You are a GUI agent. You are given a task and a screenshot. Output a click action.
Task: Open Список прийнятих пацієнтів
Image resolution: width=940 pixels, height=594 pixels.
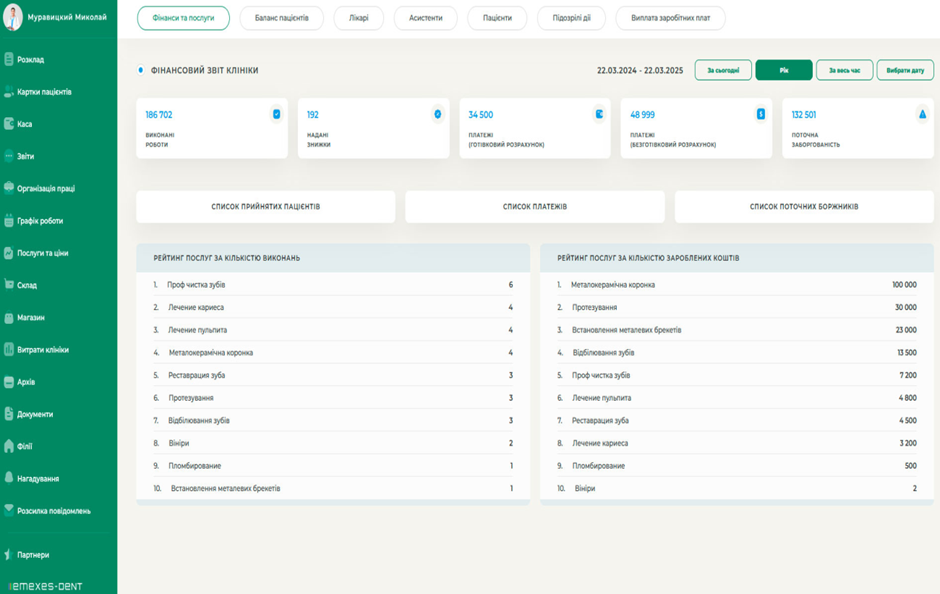[266, 207]
